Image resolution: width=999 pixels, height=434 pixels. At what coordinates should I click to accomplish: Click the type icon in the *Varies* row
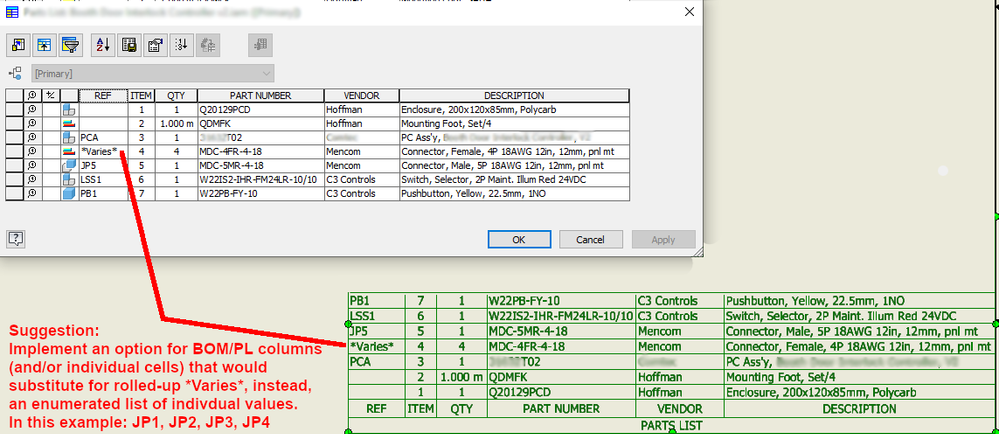pyautogui.click(x=69, y=152)
